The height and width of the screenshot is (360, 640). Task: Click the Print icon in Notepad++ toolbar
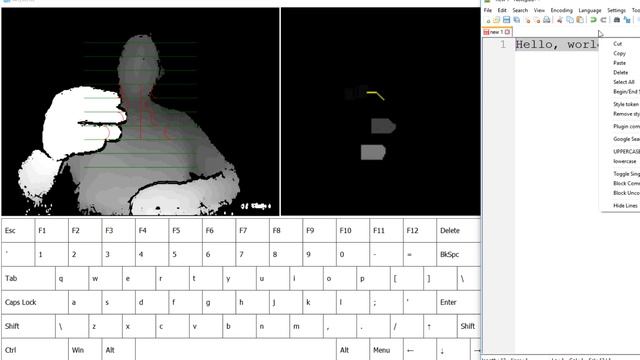point(547,20)
